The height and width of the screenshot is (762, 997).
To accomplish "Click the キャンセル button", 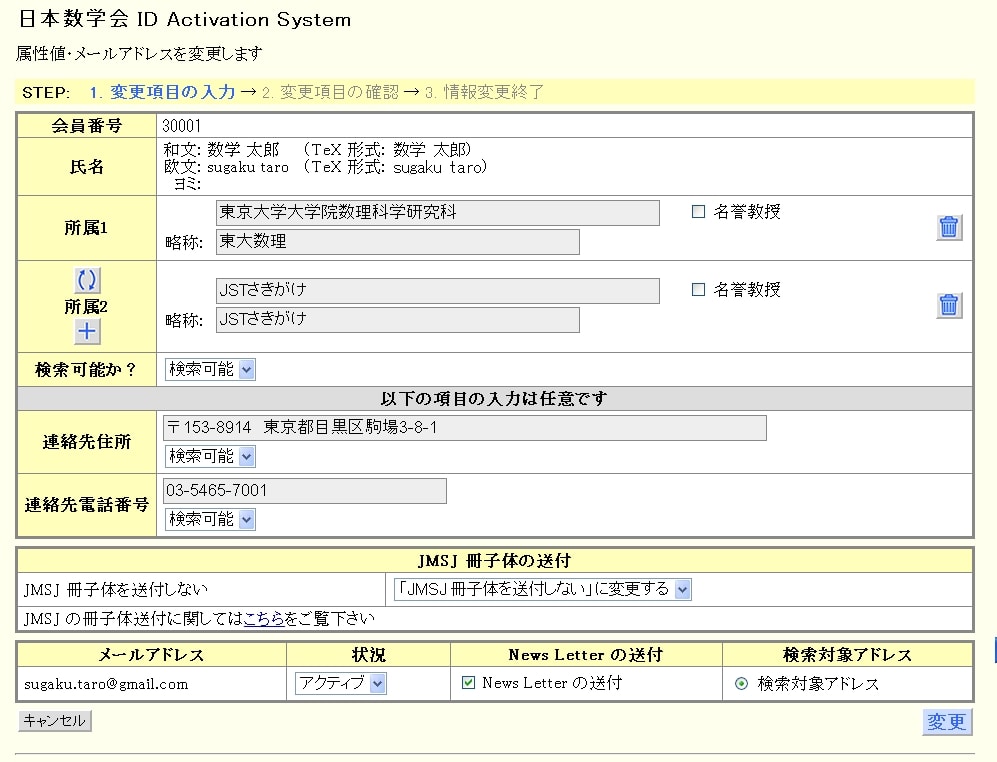I will [x=55, y=721].
